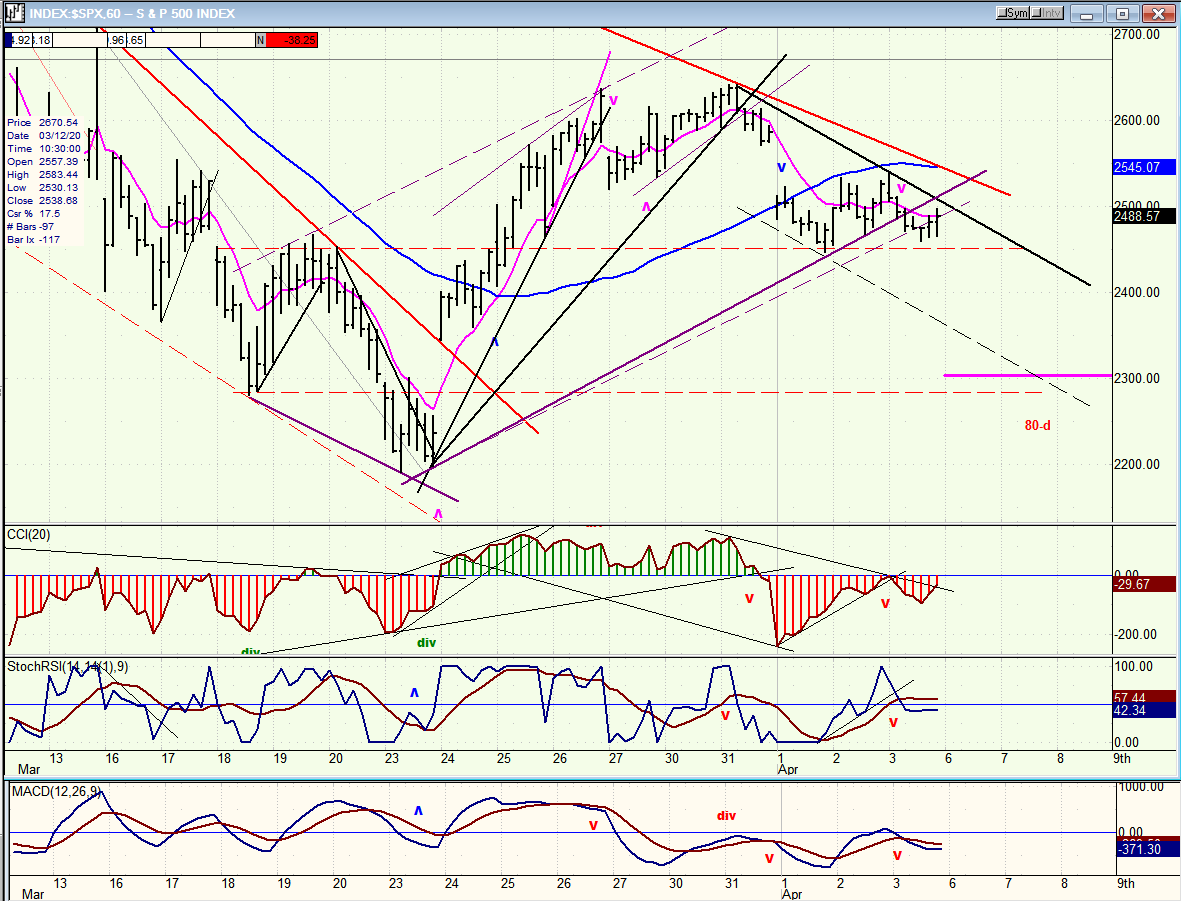The height and width of the screenshot is (901, 1181).
Task: Click the 2300.00 price axis label
Action: coord(1137,378)
